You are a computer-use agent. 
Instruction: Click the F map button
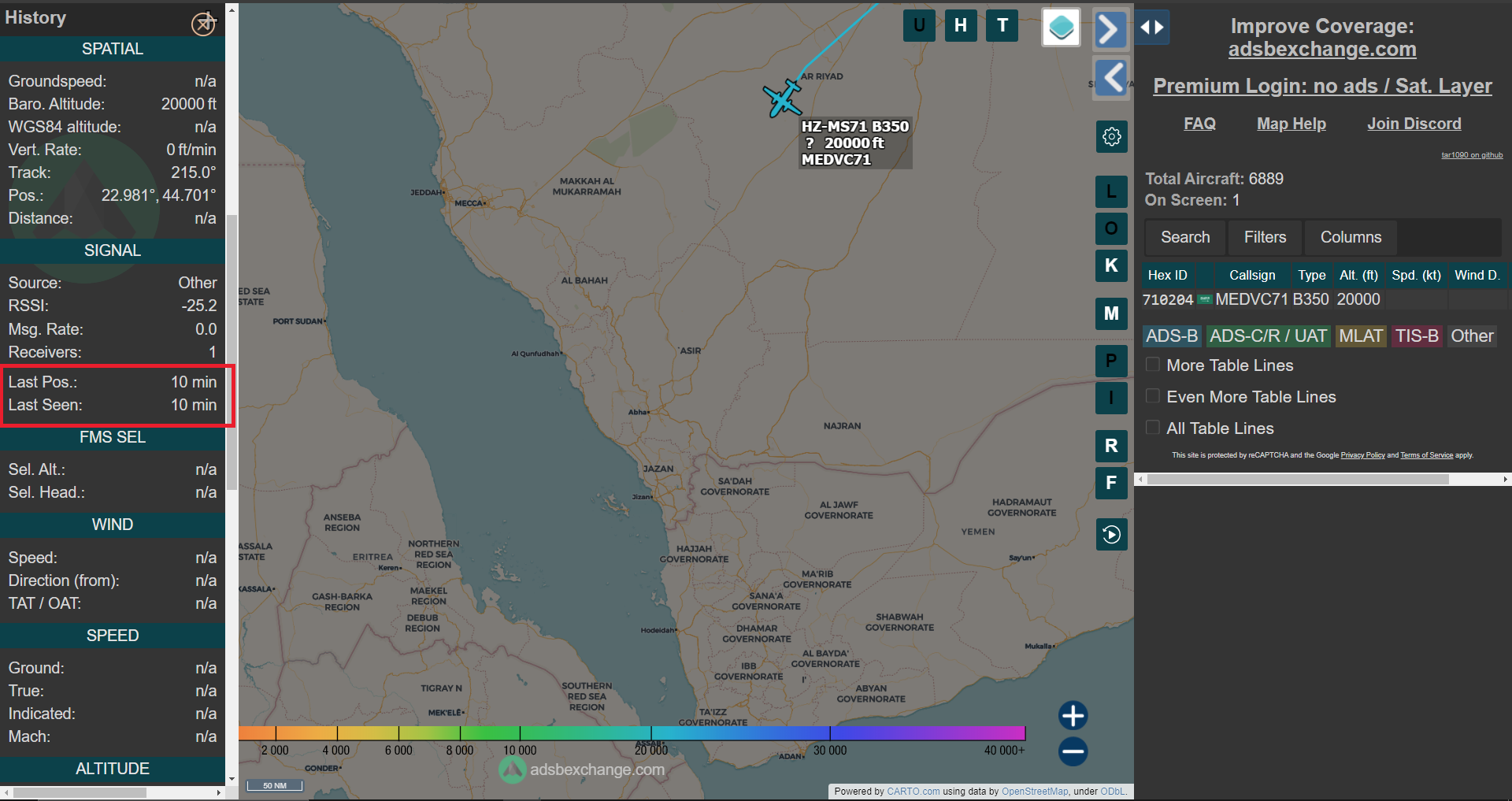coord(1112,483)
